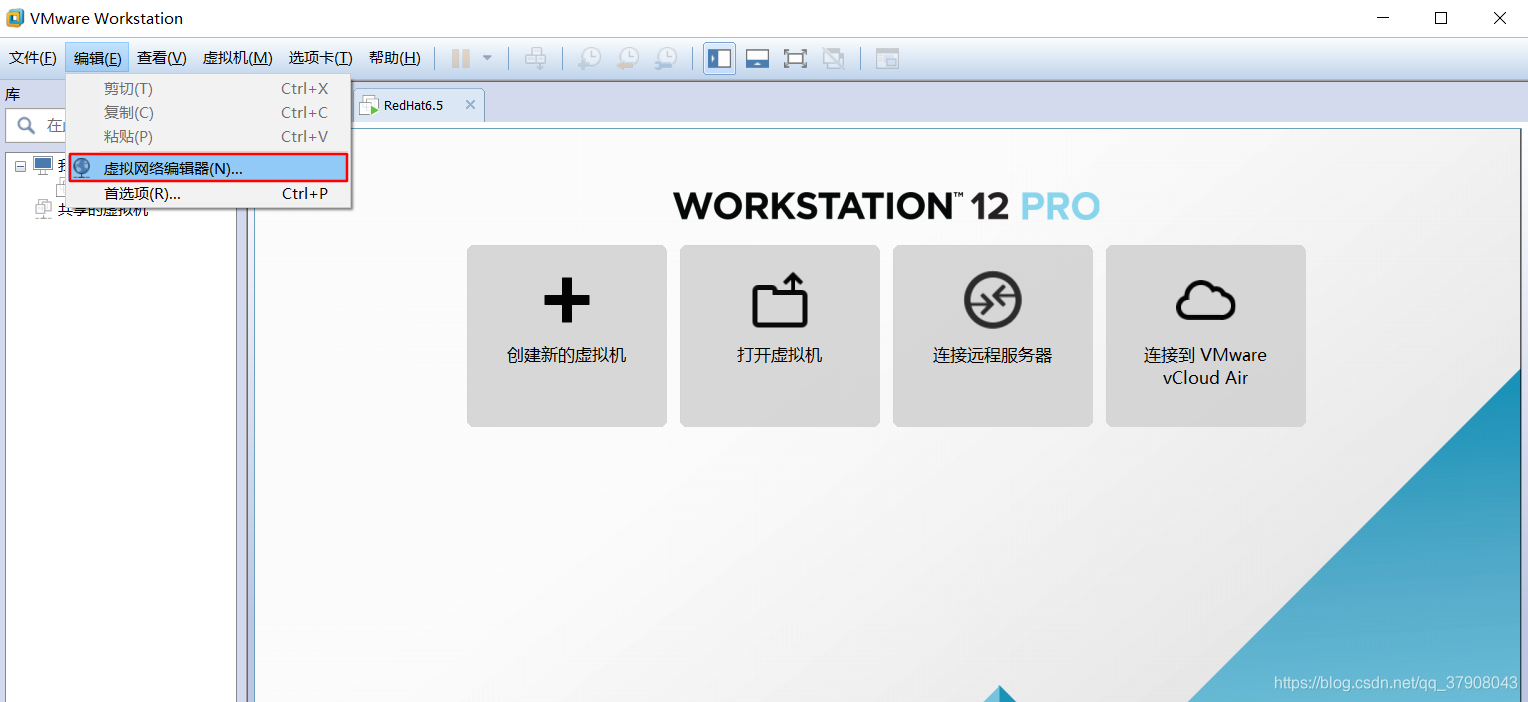The width and height of the screenshot is (1528, 702).
Task: Open the 虚拟机(M) menu
Action: (237, 58)
